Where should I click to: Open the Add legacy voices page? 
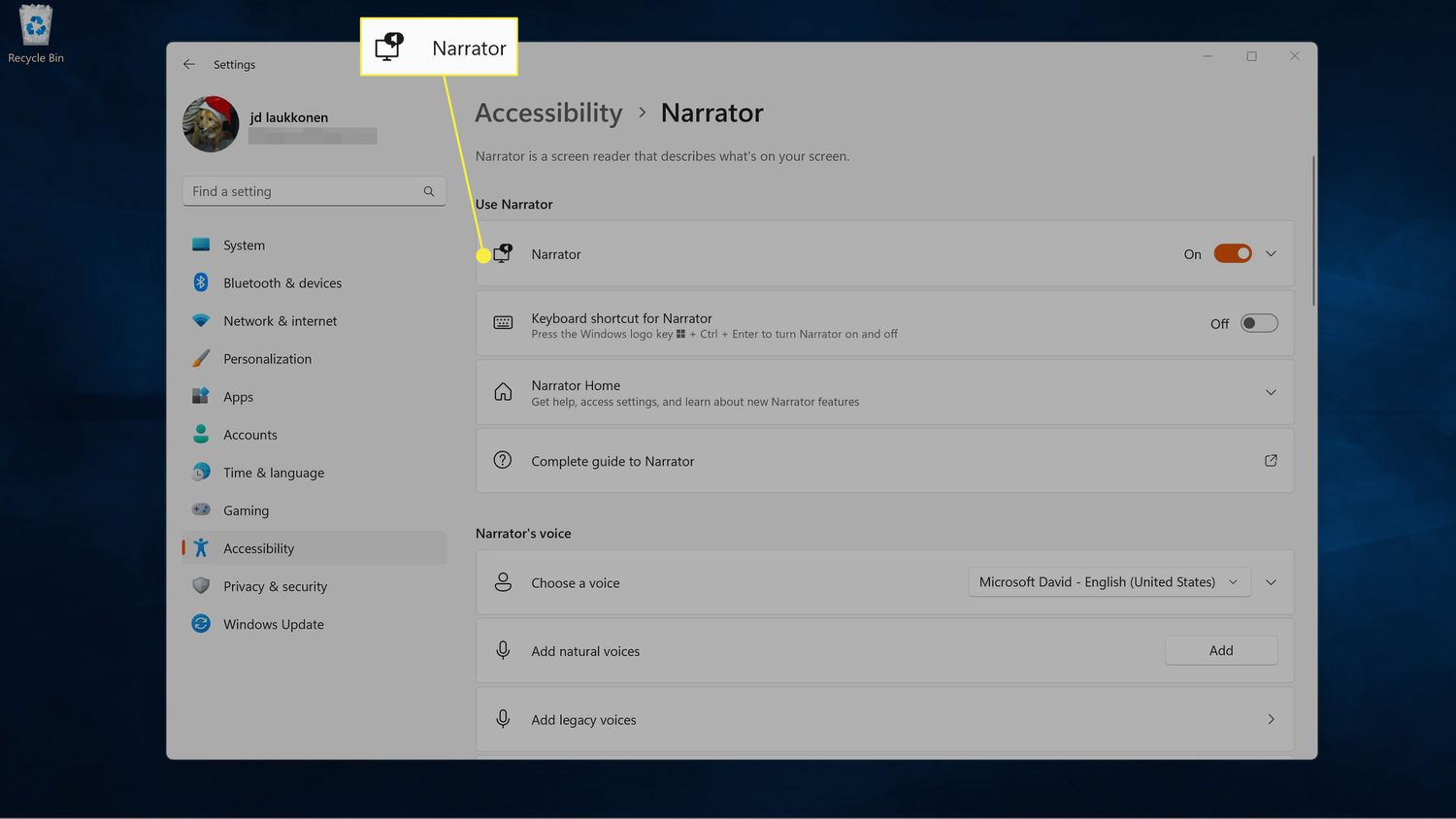click(884, 719)
